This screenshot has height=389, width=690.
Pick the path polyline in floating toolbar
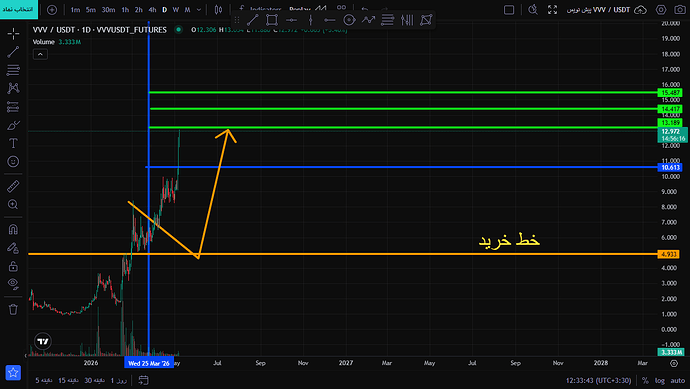[x=368, y=20]
